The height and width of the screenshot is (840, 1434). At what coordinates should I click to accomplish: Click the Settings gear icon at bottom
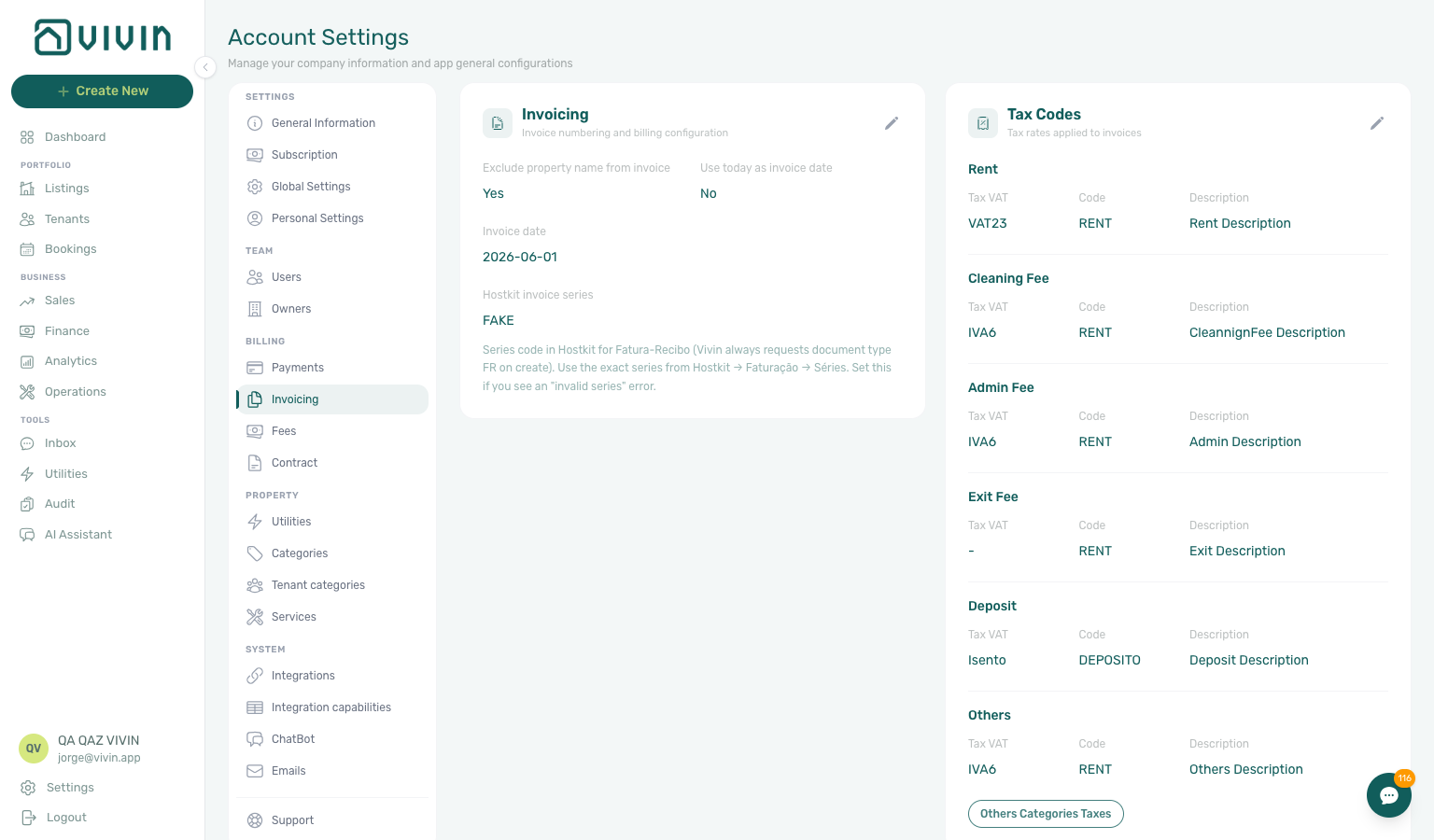coord(28,788)
